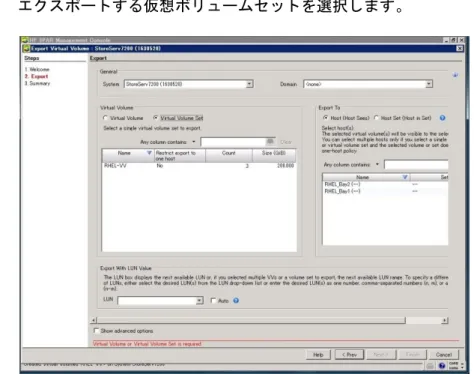Click the help icon beside the Auto checkbox
This screenshot has height=374, width=474.
pos(236,301)
